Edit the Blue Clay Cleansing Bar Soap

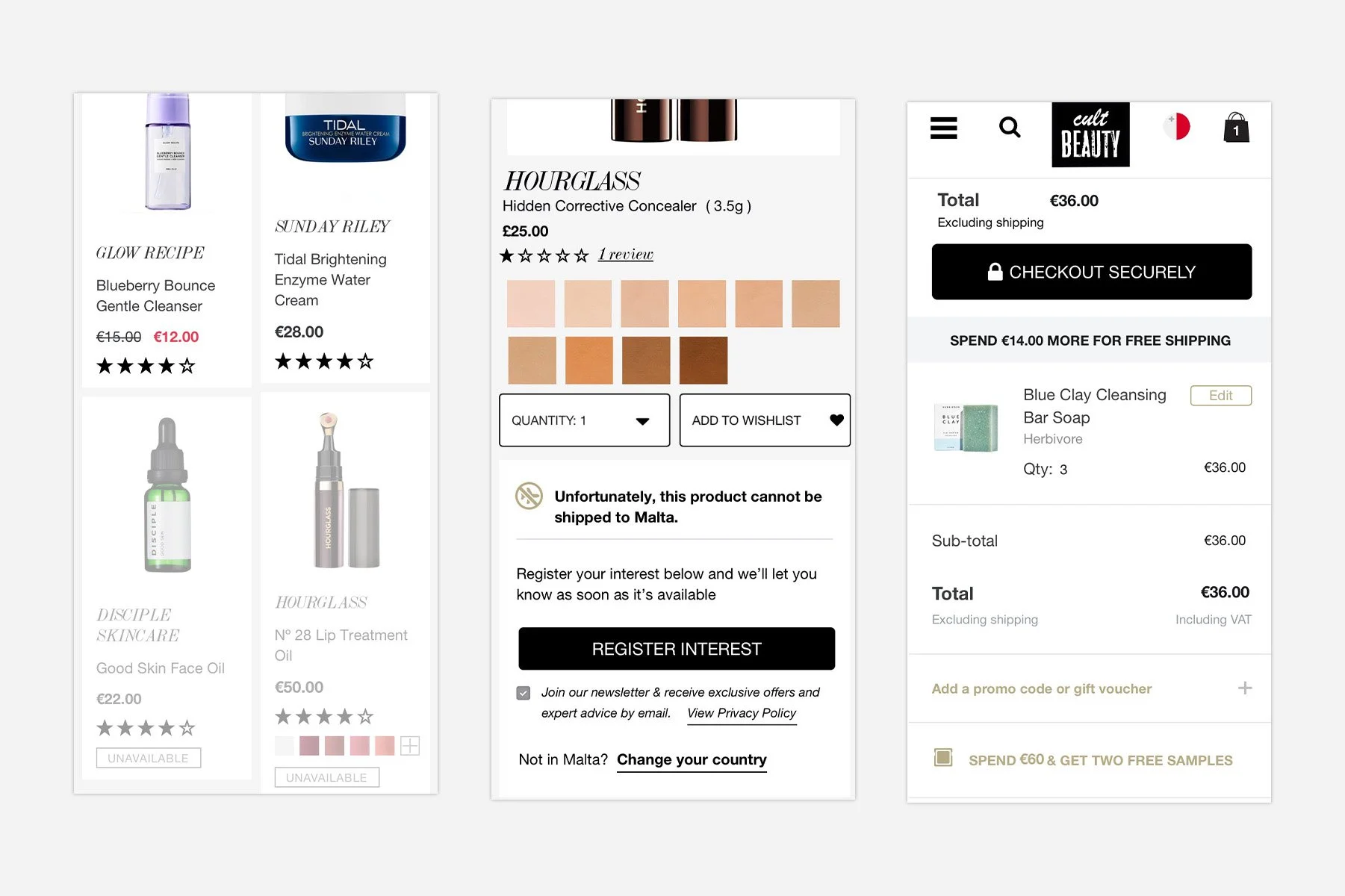pos(1220,396)
